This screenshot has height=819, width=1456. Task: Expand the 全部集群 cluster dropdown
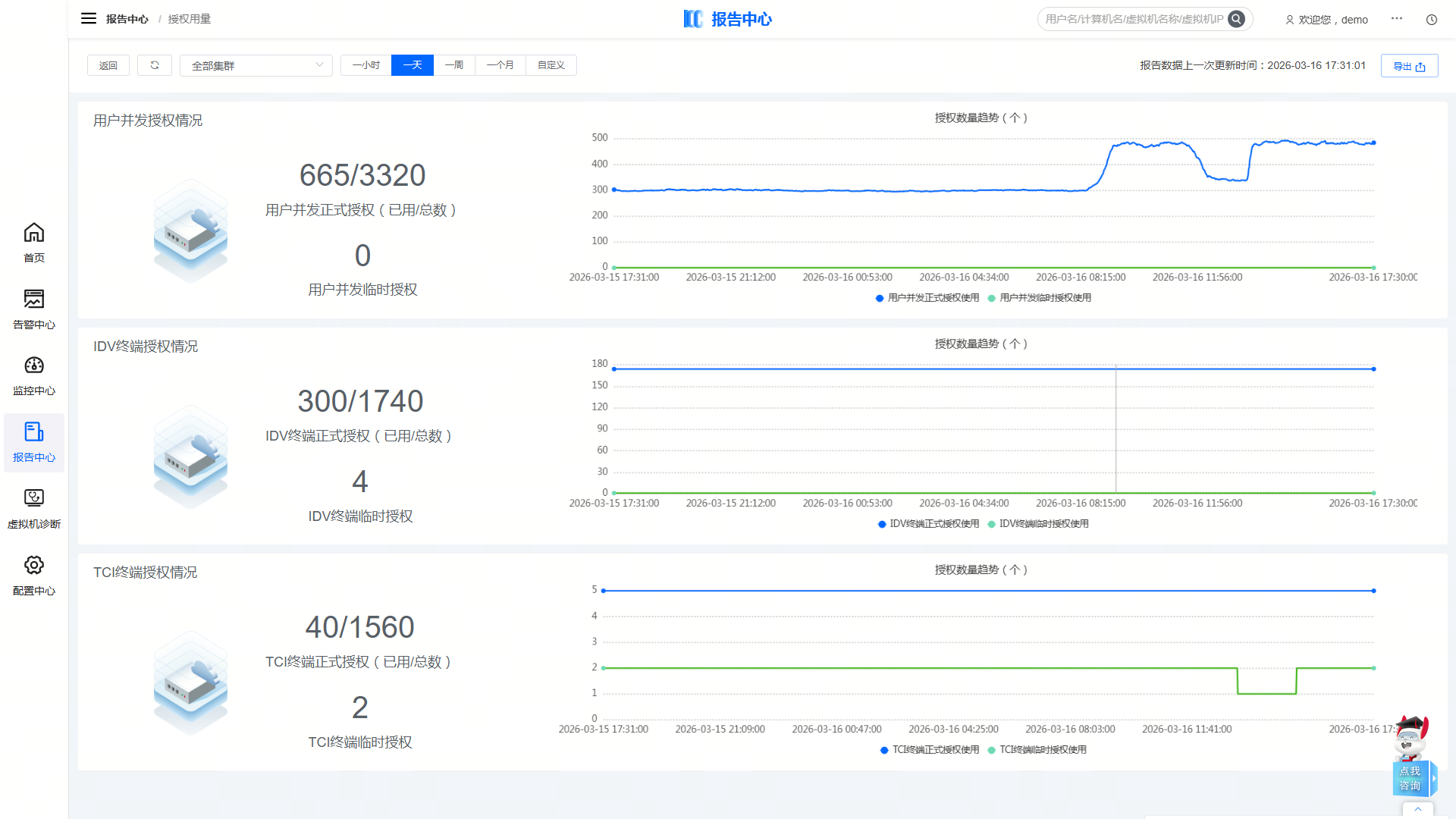256,65
